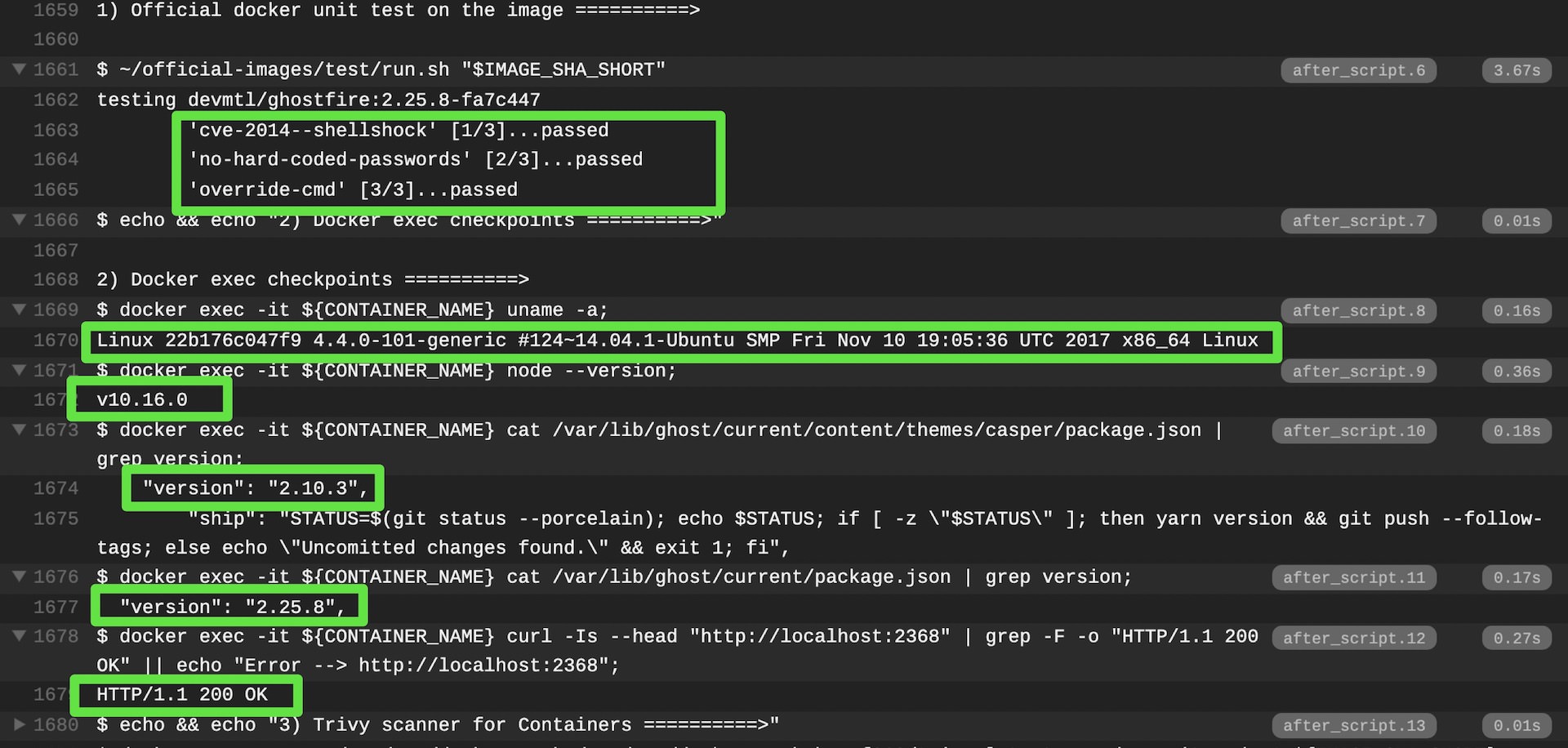Viewport: 1568px width, 748px height.
Task: Click the 0.18s duration badge
Action: [x=1517, y=430]
